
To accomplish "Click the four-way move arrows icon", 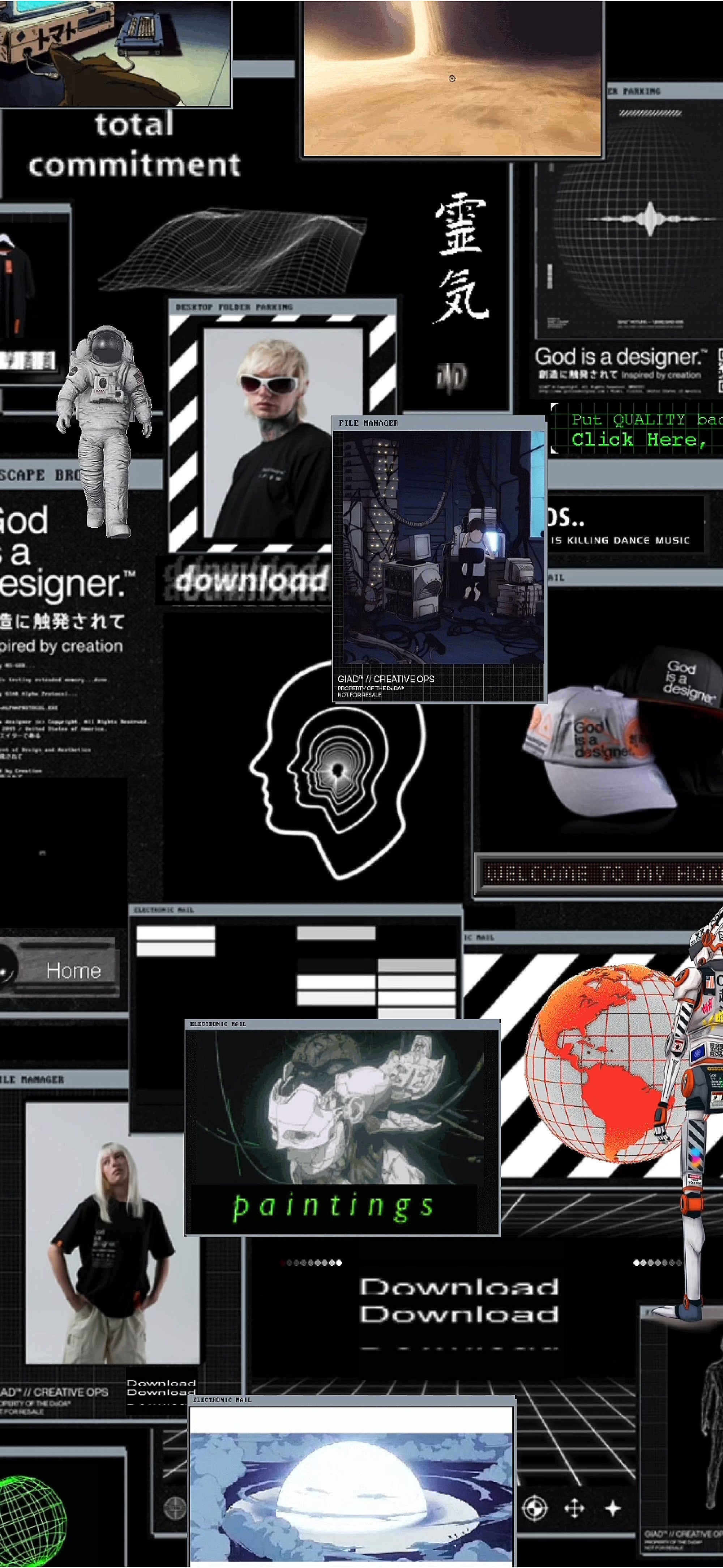I will 574,1508.
